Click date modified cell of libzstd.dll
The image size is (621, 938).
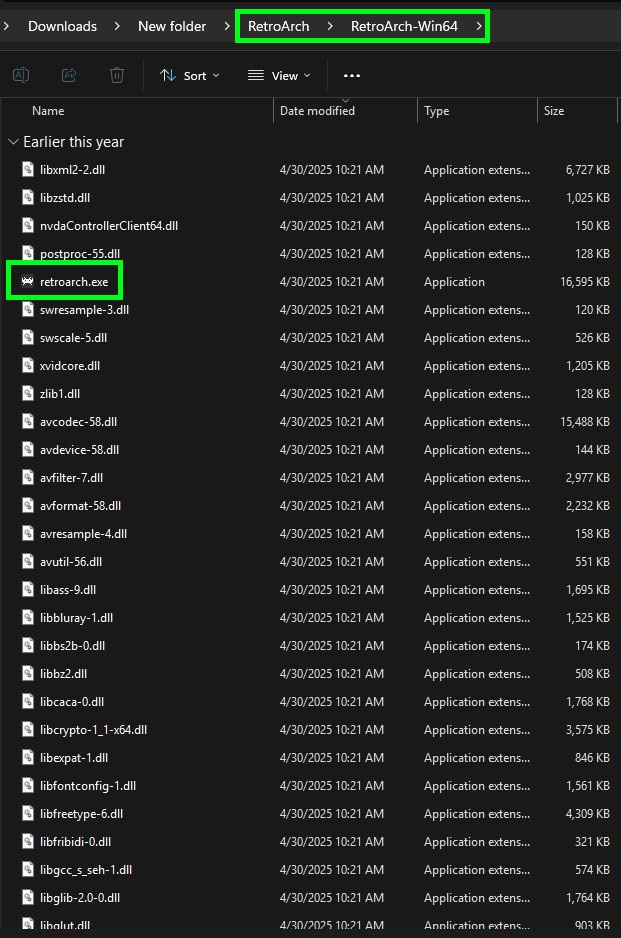(x=331, y=197)
